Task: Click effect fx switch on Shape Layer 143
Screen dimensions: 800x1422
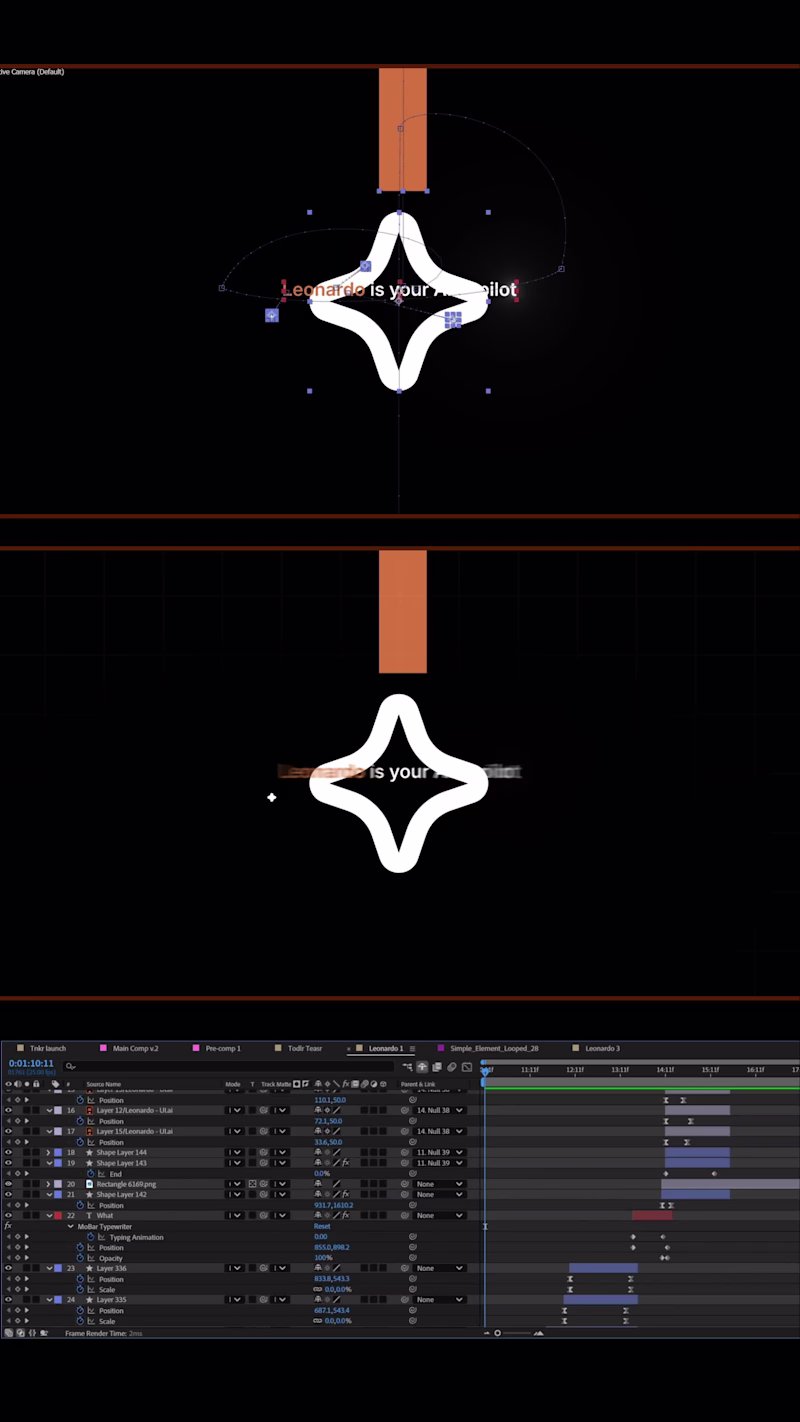Action: [346, 1163]
